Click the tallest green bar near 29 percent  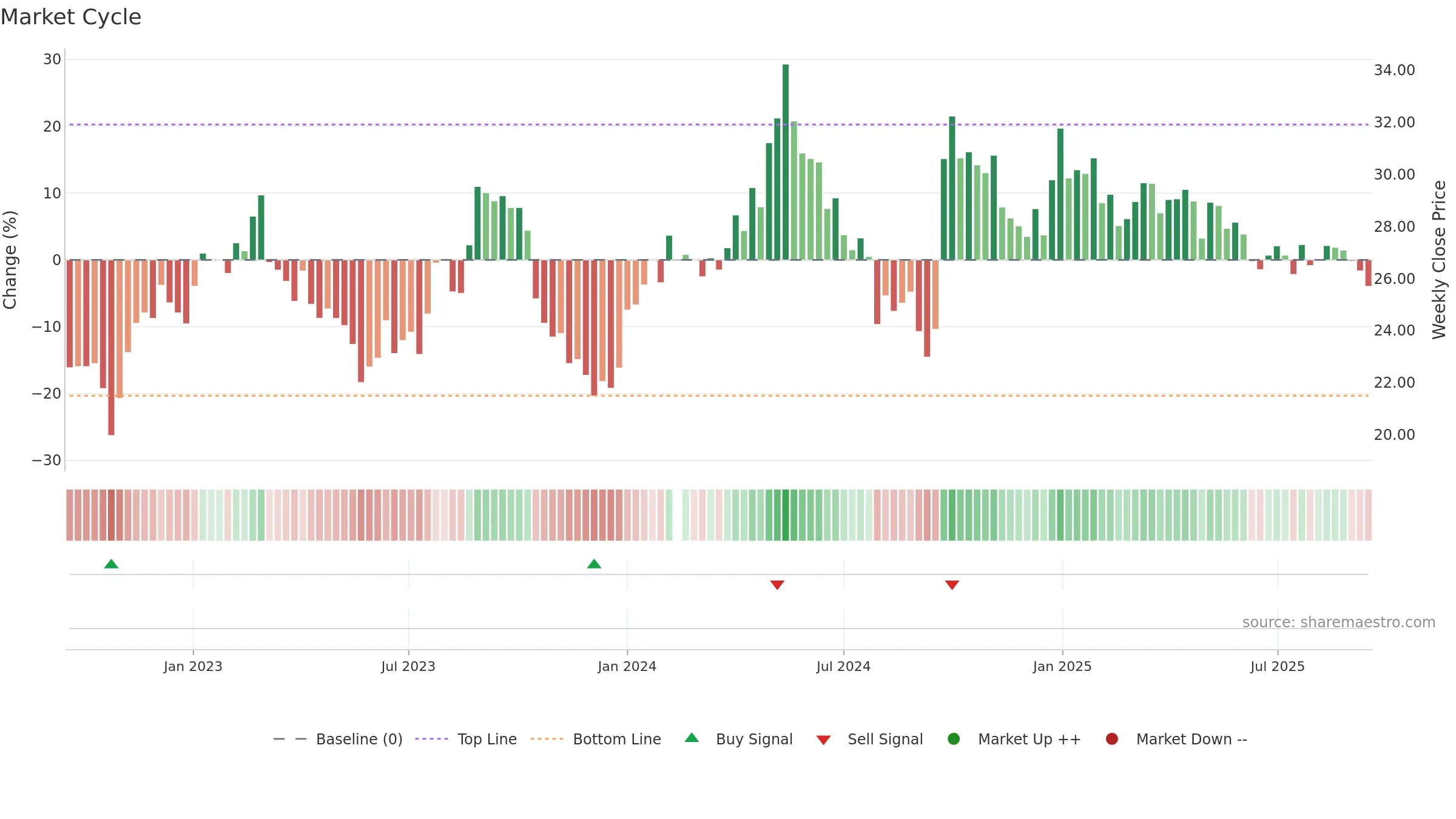click(x=786, y=162)
